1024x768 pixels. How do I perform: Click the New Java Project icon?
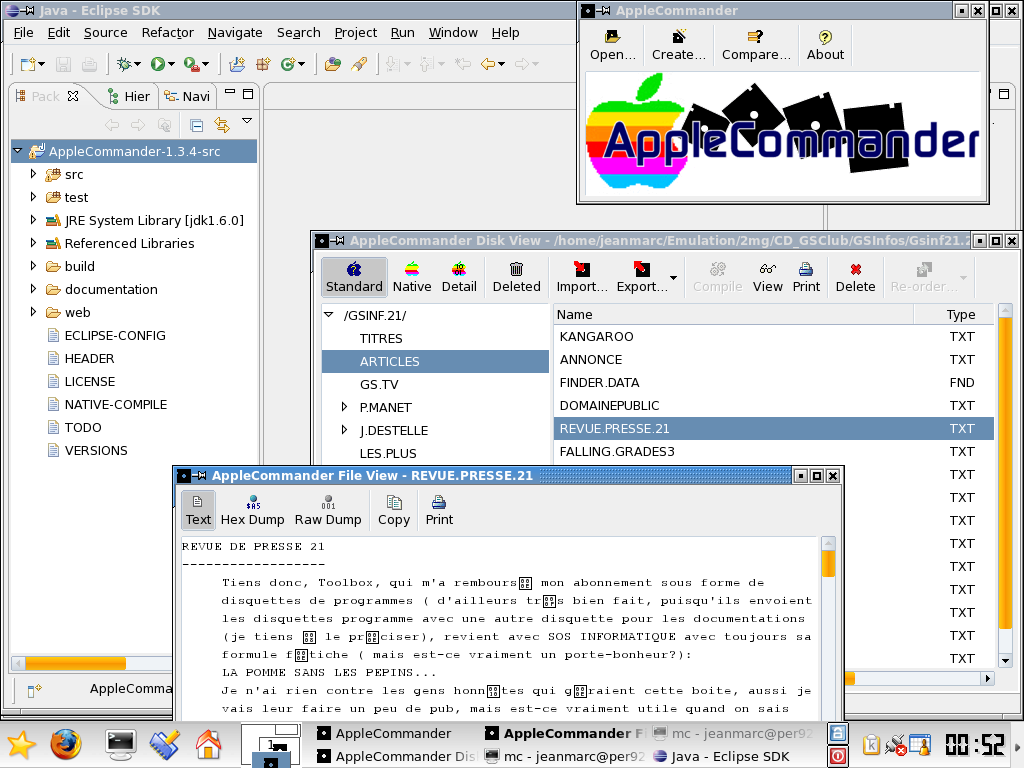(x=237, y=64)
